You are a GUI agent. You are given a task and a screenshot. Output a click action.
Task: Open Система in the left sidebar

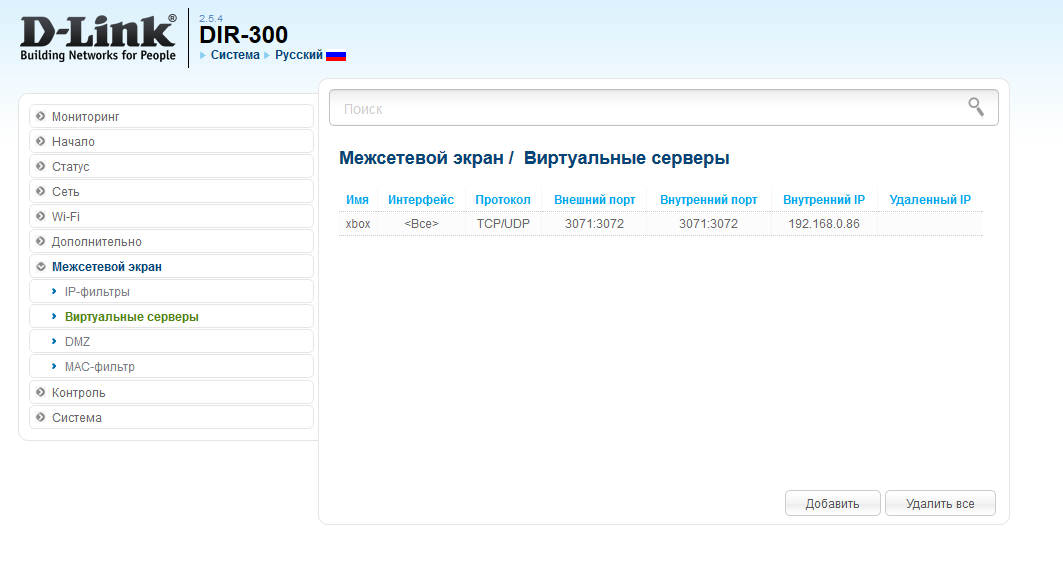click(172, 418)
